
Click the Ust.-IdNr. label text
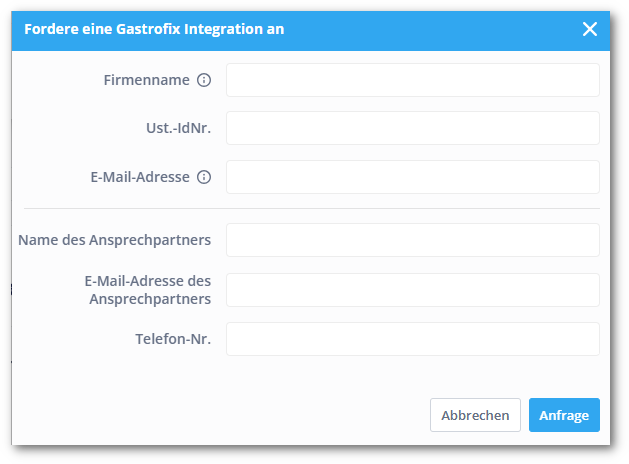pos(171,128)
